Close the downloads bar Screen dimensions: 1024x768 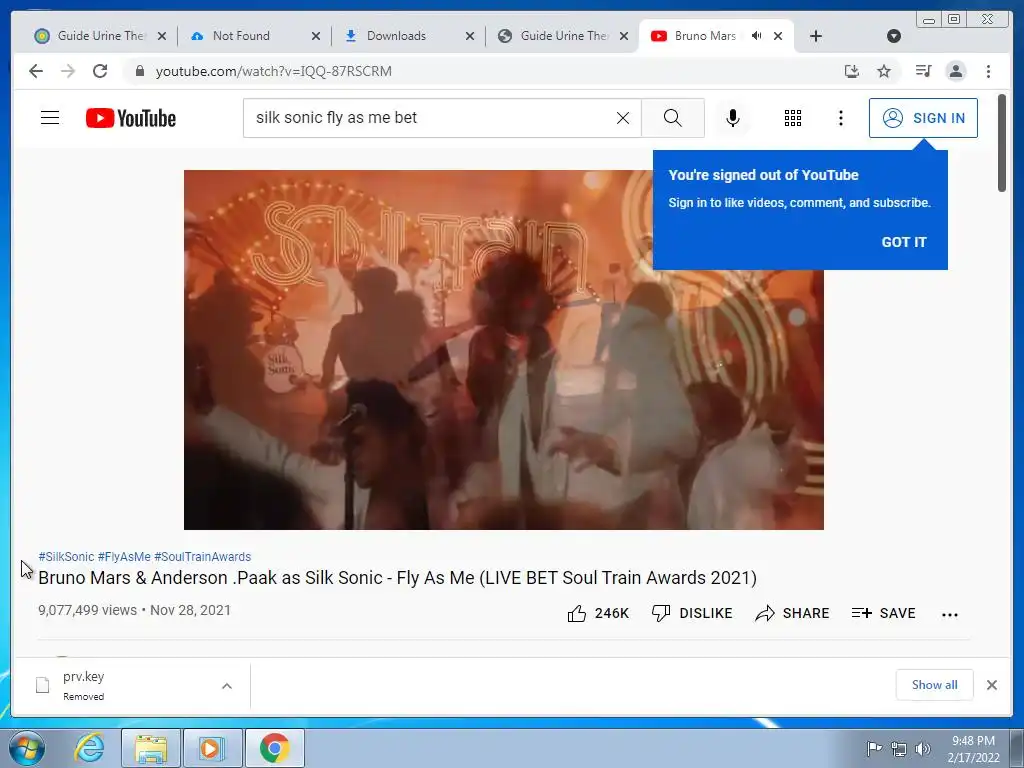pos(991,684)
